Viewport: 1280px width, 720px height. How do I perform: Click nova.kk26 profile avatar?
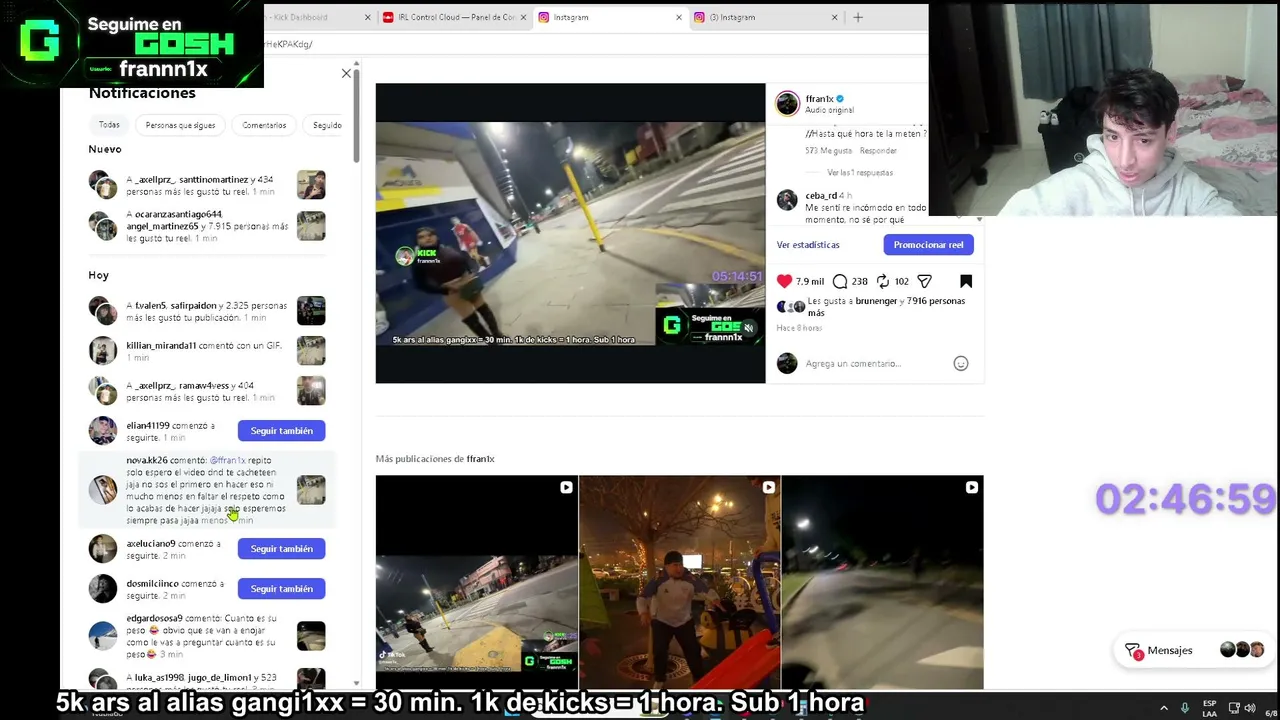point(103,490)
